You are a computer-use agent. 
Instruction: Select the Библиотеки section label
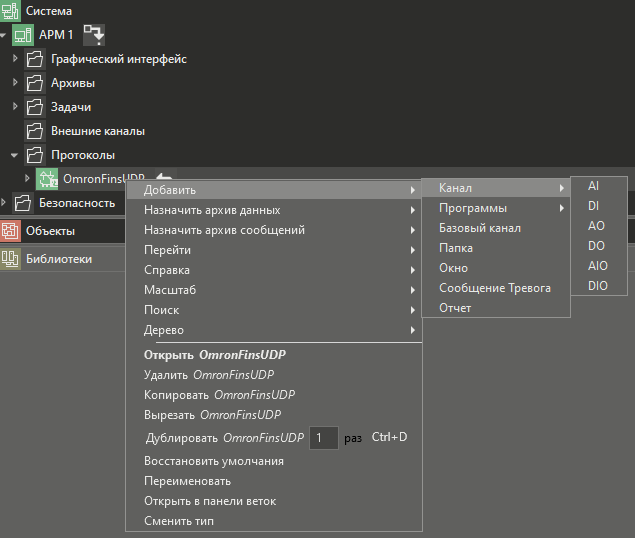point(59,259)
